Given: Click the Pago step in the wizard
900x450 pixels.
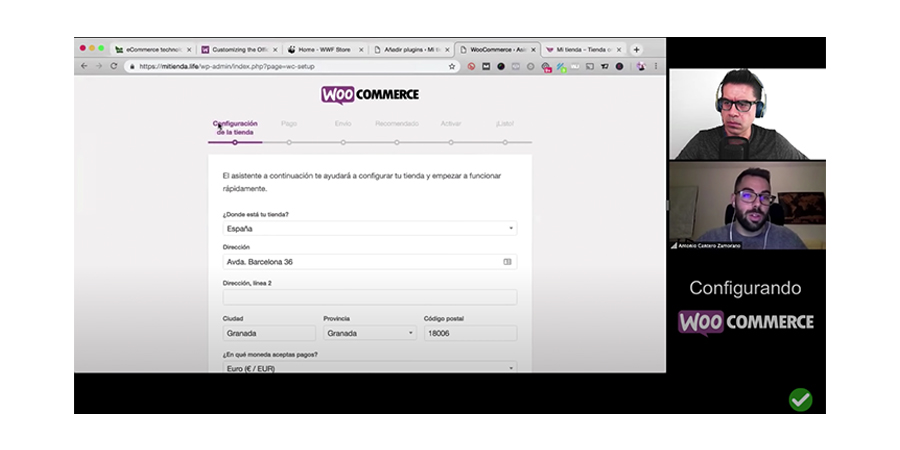Looking at the screenshot, I should 289,123.
